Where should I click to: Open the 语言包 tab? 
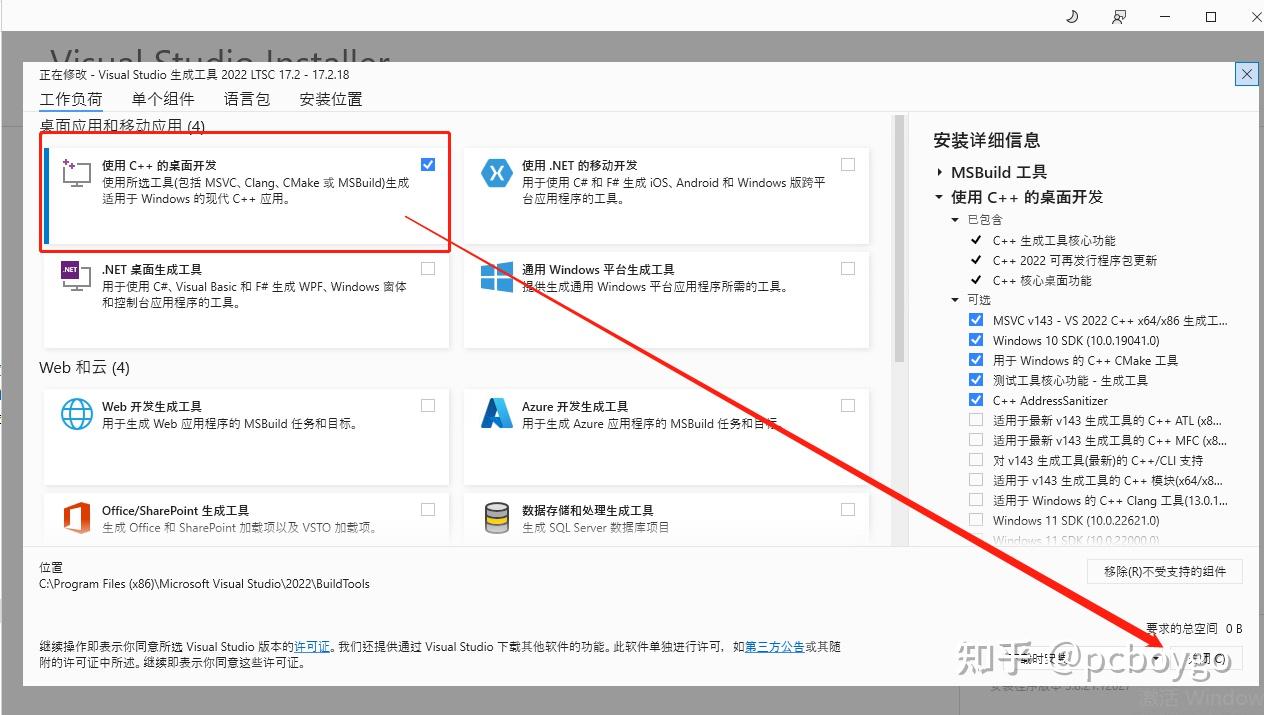247,99
